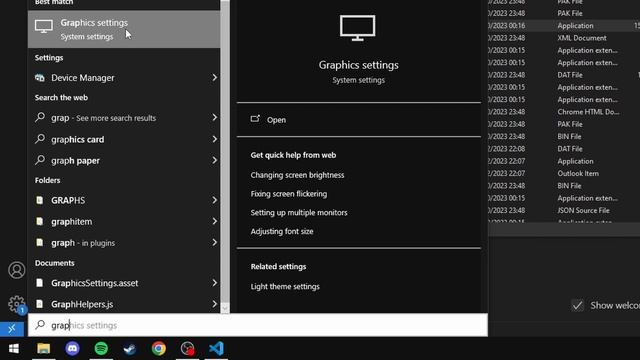Expand the GraphicsSettings.asset arrow

[214, 283]
